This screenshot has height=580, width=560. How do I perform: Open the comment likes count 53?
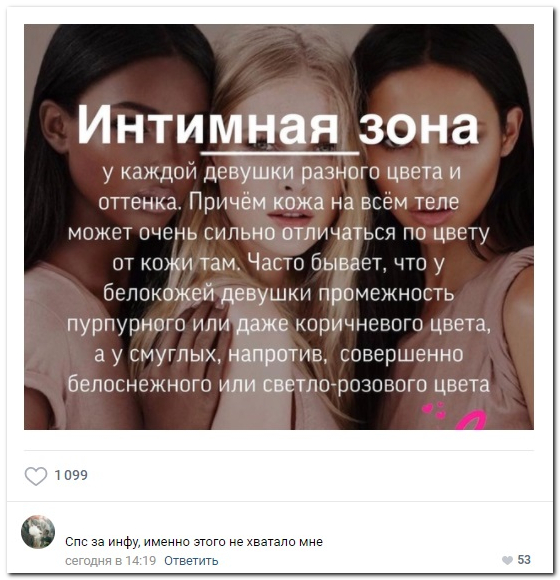coord(524,560)
